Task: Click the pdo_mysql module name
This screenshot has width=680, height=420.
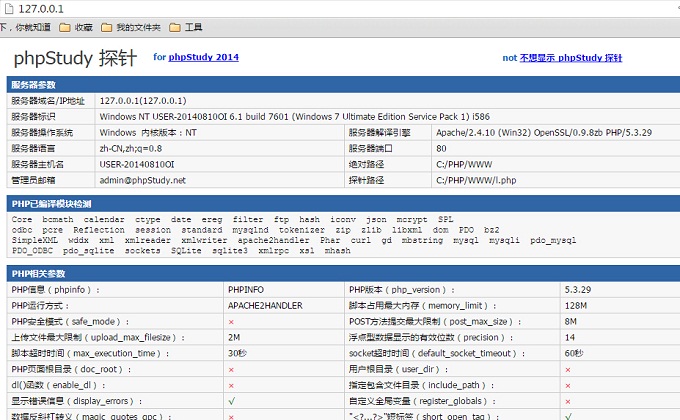Action: tap(553, 240)
